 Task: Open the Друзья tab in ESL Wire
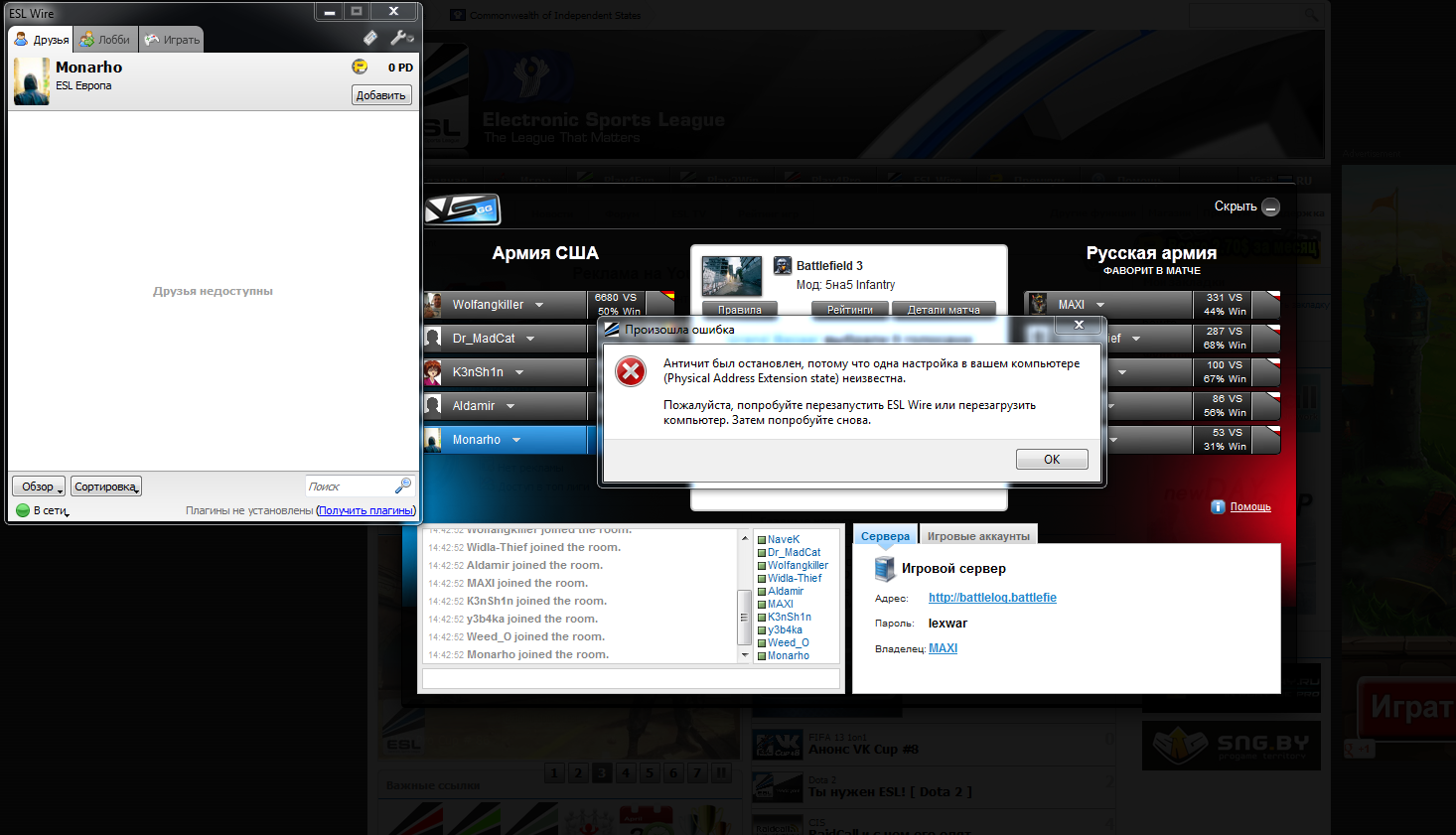point(42,40)
